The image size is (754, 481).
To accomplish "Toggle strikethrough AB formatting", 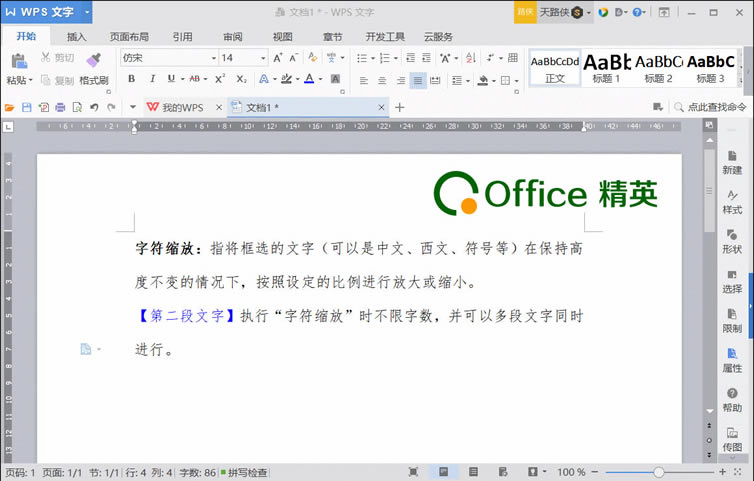I will (194, 79).
